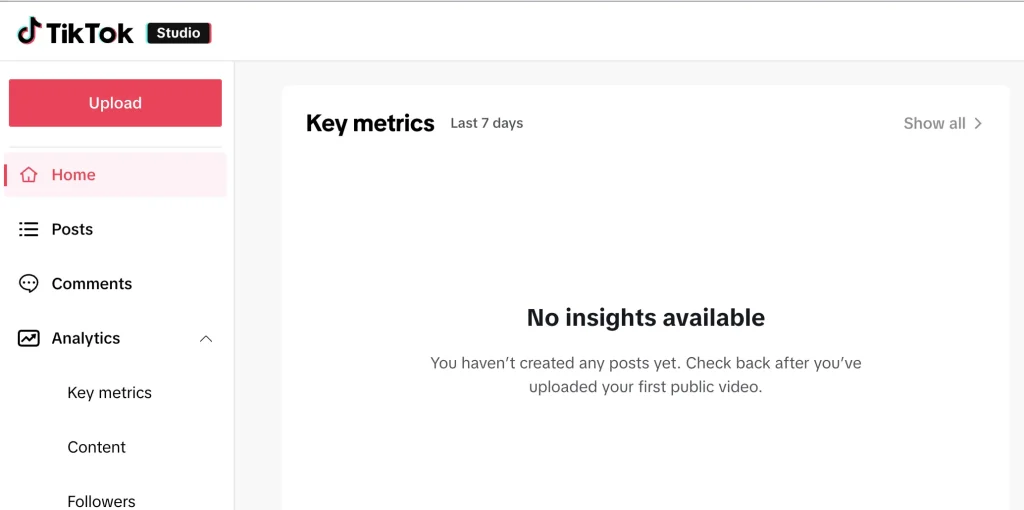The image size is (1024, 510).
Task: Open Followers analytics submenu
Action: [101, 501]
